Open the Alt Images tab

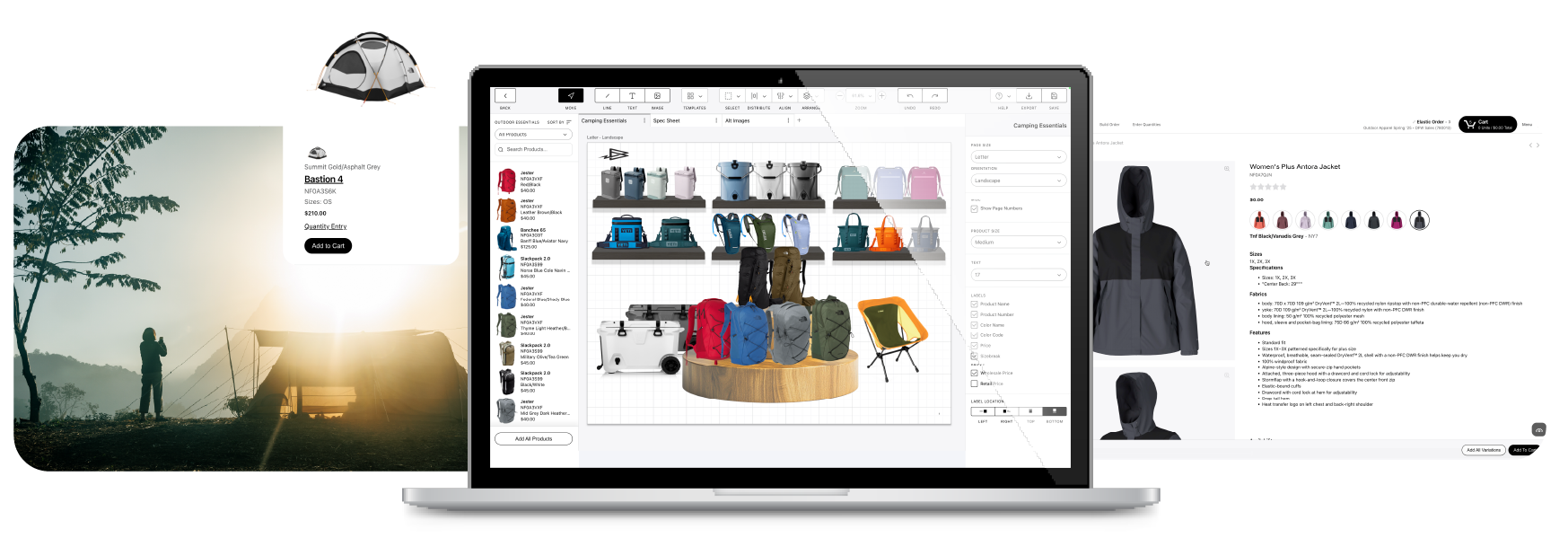[x=738, y=120]
